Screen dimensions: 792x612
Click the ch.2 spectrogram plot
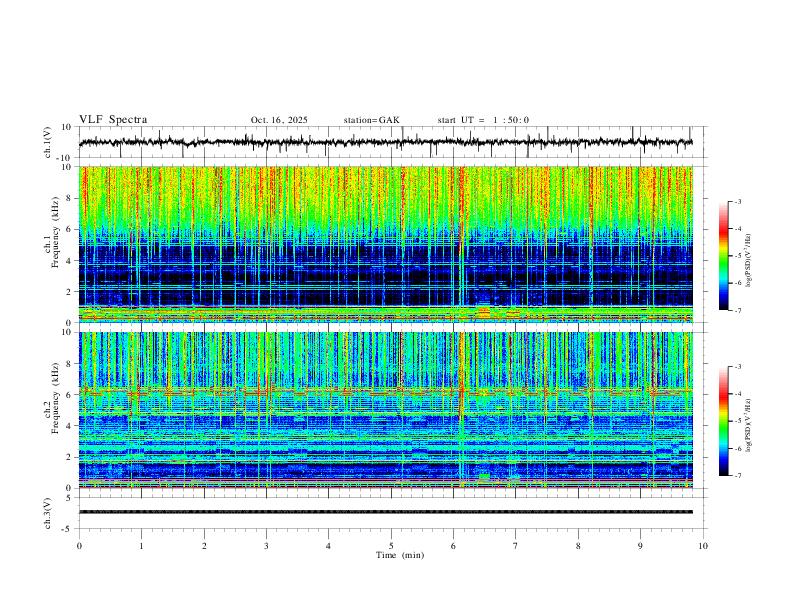coord(386,410)
